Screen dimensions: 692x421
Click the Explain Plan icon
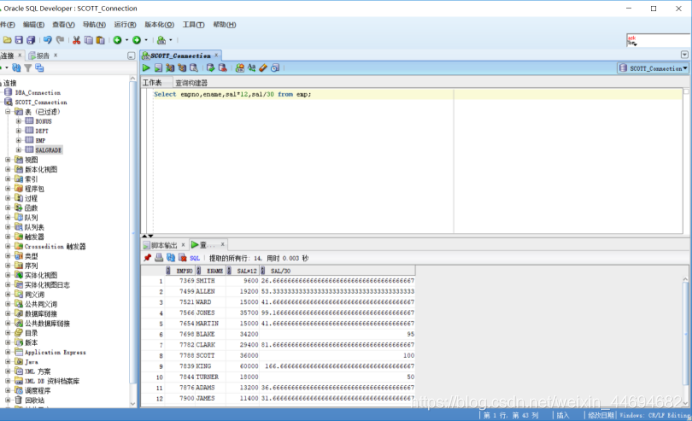tap(170, 68)
